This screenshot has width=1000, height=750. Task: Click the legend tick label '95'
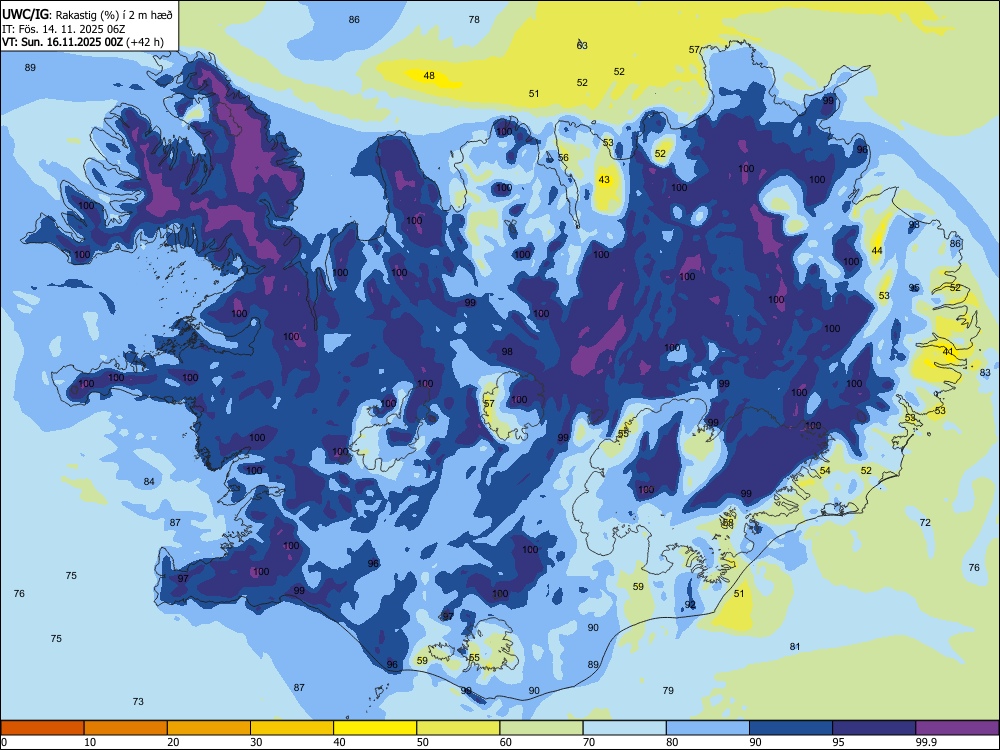point(838,742)
